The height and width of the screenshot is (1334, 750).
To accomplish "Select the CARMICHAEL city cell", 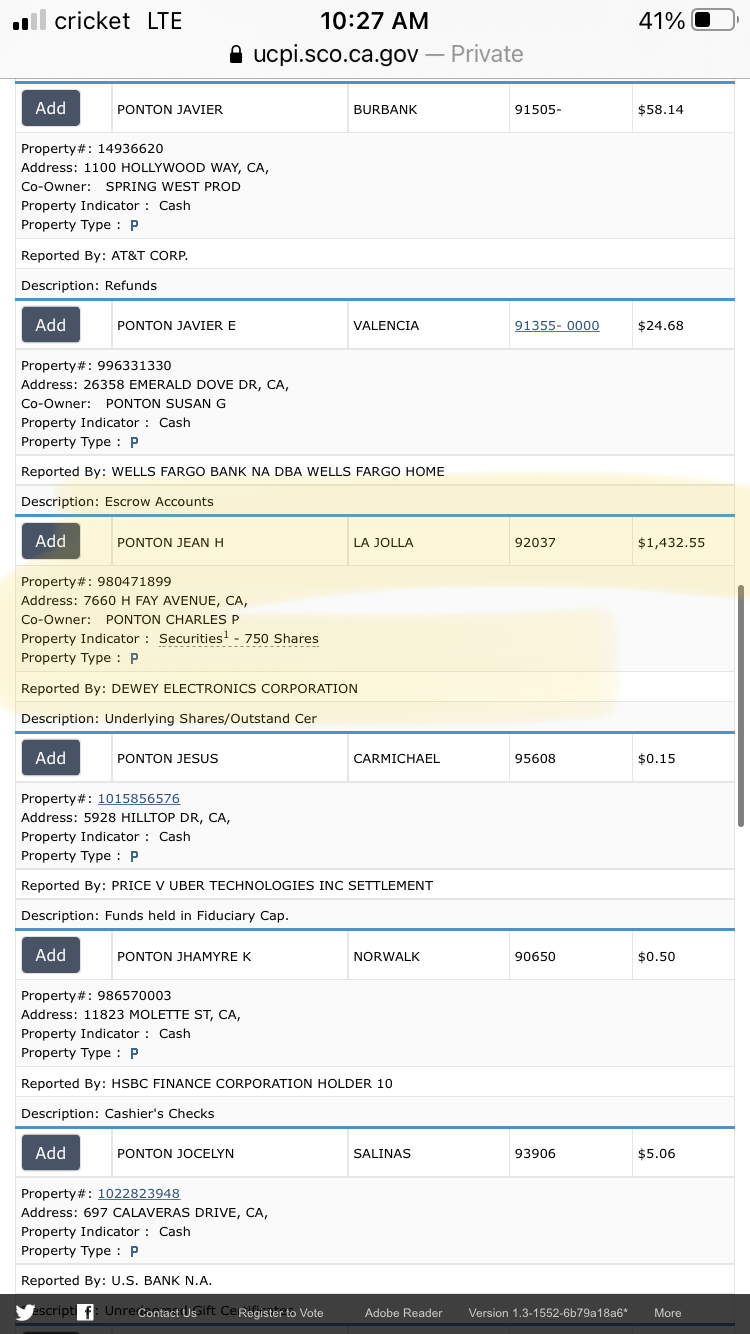I will 427,758.
